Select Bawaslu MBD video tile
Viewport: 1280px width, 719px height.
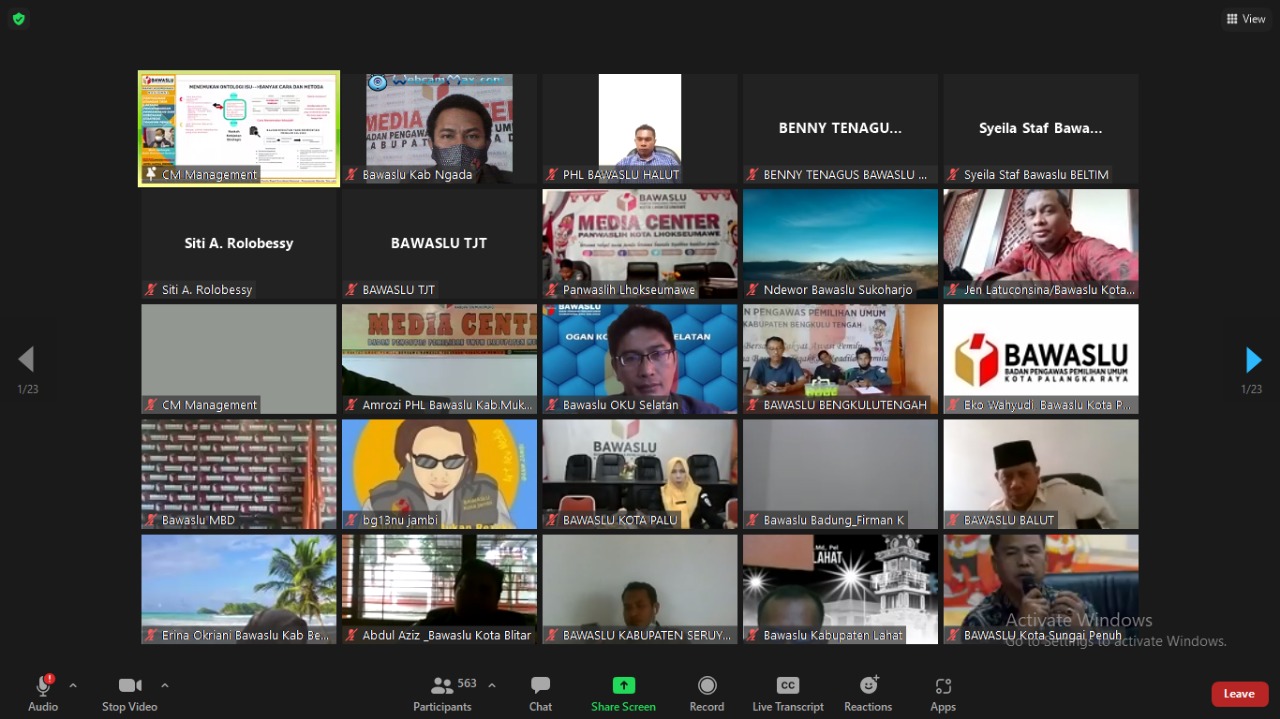[x=239, y=474]
